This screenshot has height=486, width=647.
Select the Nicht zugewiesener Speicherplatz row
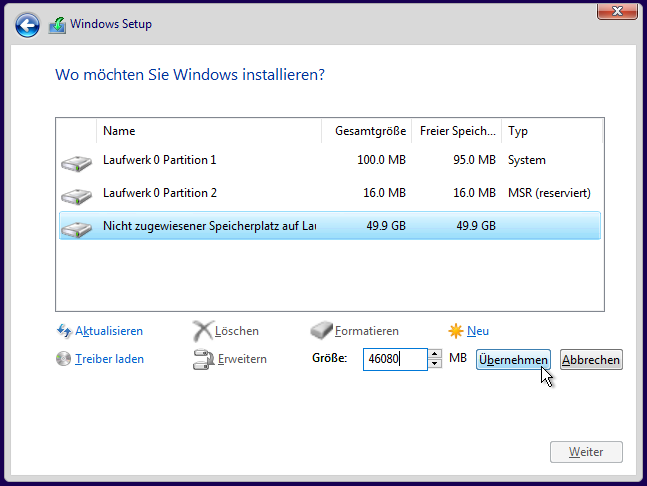pos(330,226)
